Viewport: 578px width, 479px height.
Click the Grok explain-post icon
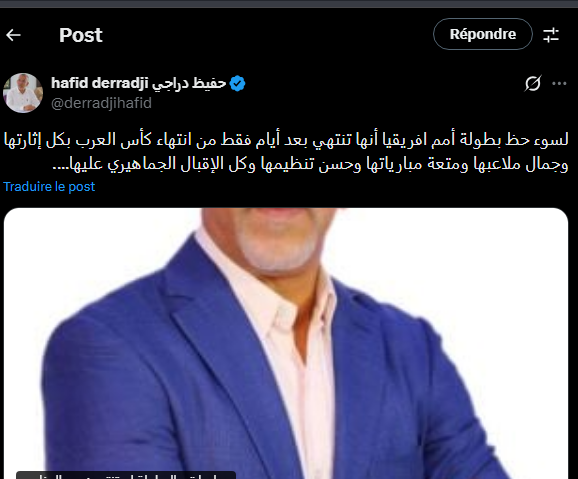pyautogui.click(x=533, y=84)
